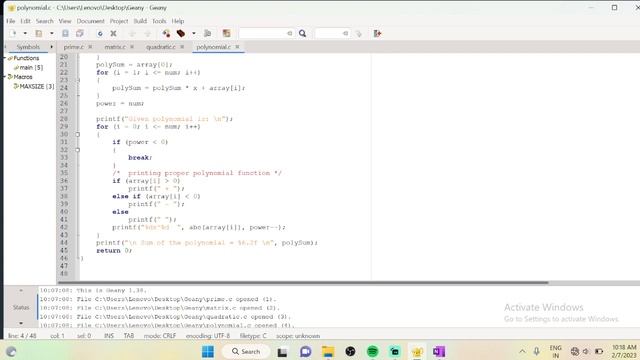Open the Build options dropdown arrow

(194, 33)
